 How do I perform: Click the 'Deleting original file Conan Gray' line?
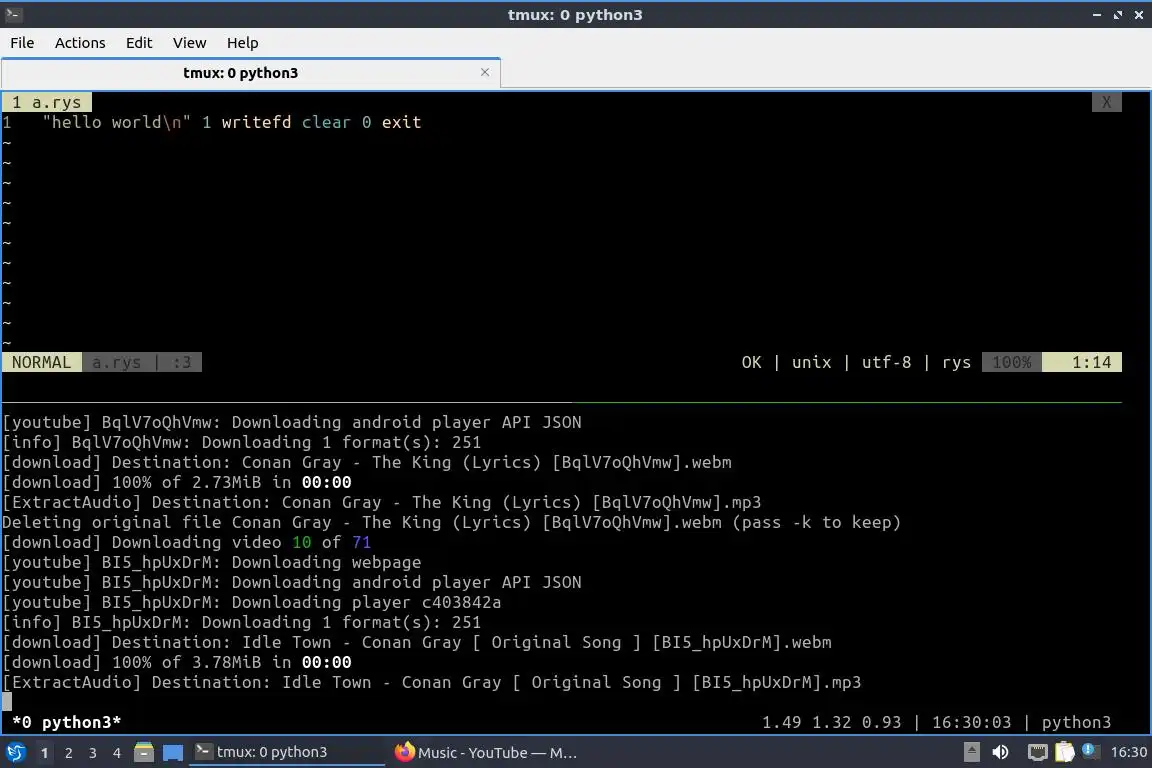(451, 523)
